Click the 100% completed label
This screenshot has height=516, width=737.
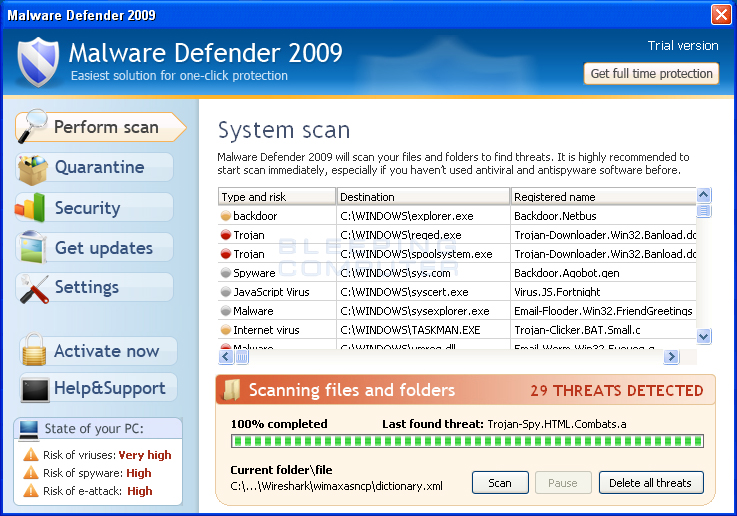(279, 424)
